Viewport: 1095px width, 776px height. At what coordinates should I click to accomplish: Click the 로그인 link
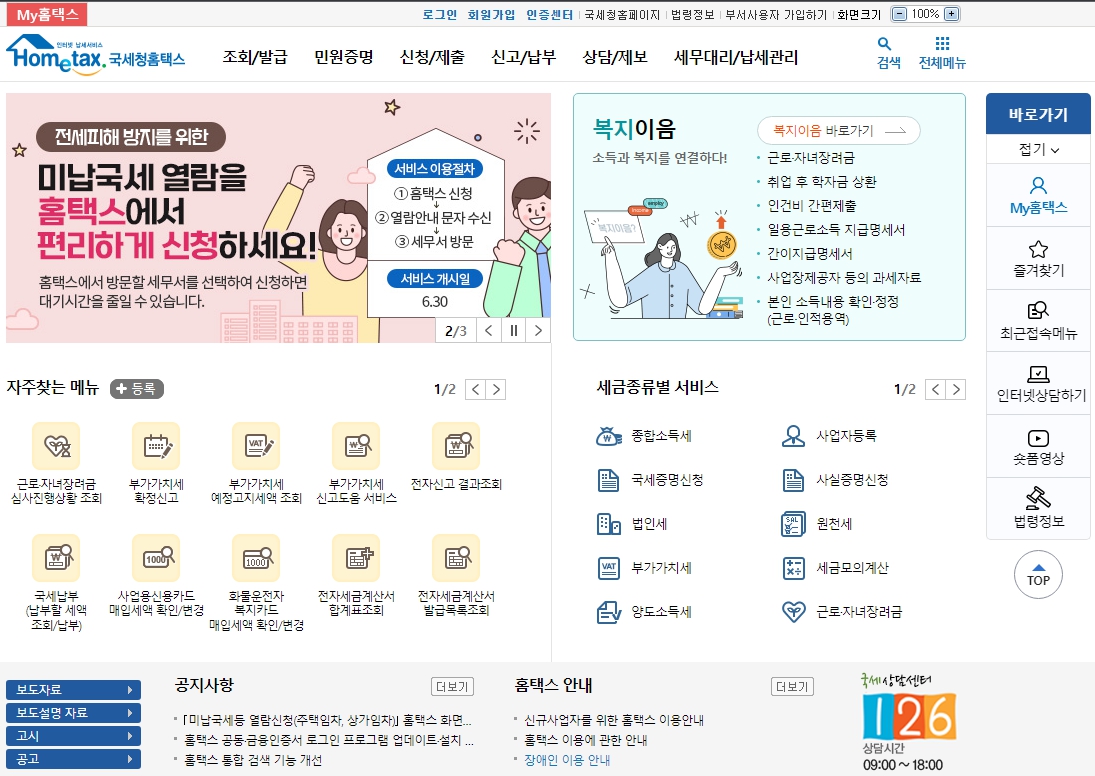(440, 15)
